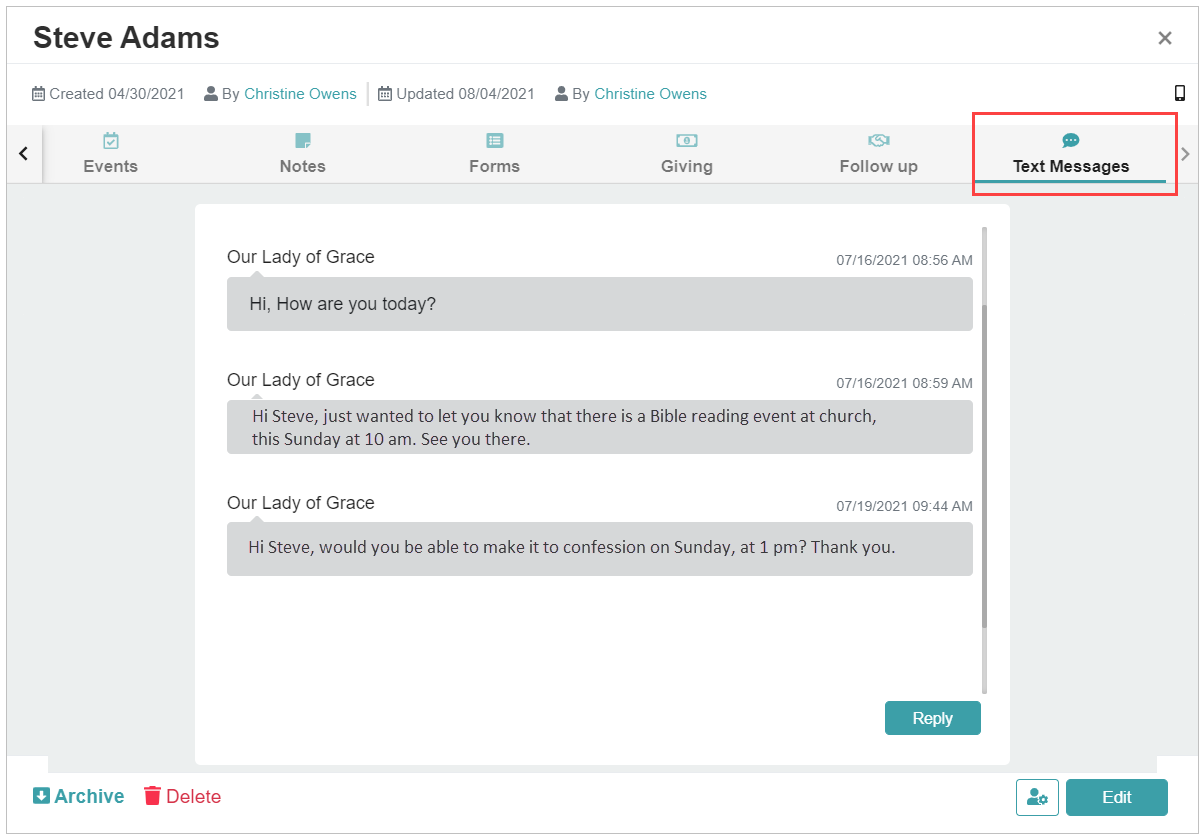The width and height of the screenshot is (1199, 834).
Task: Click the Edit button
Action: [1116, 797]
